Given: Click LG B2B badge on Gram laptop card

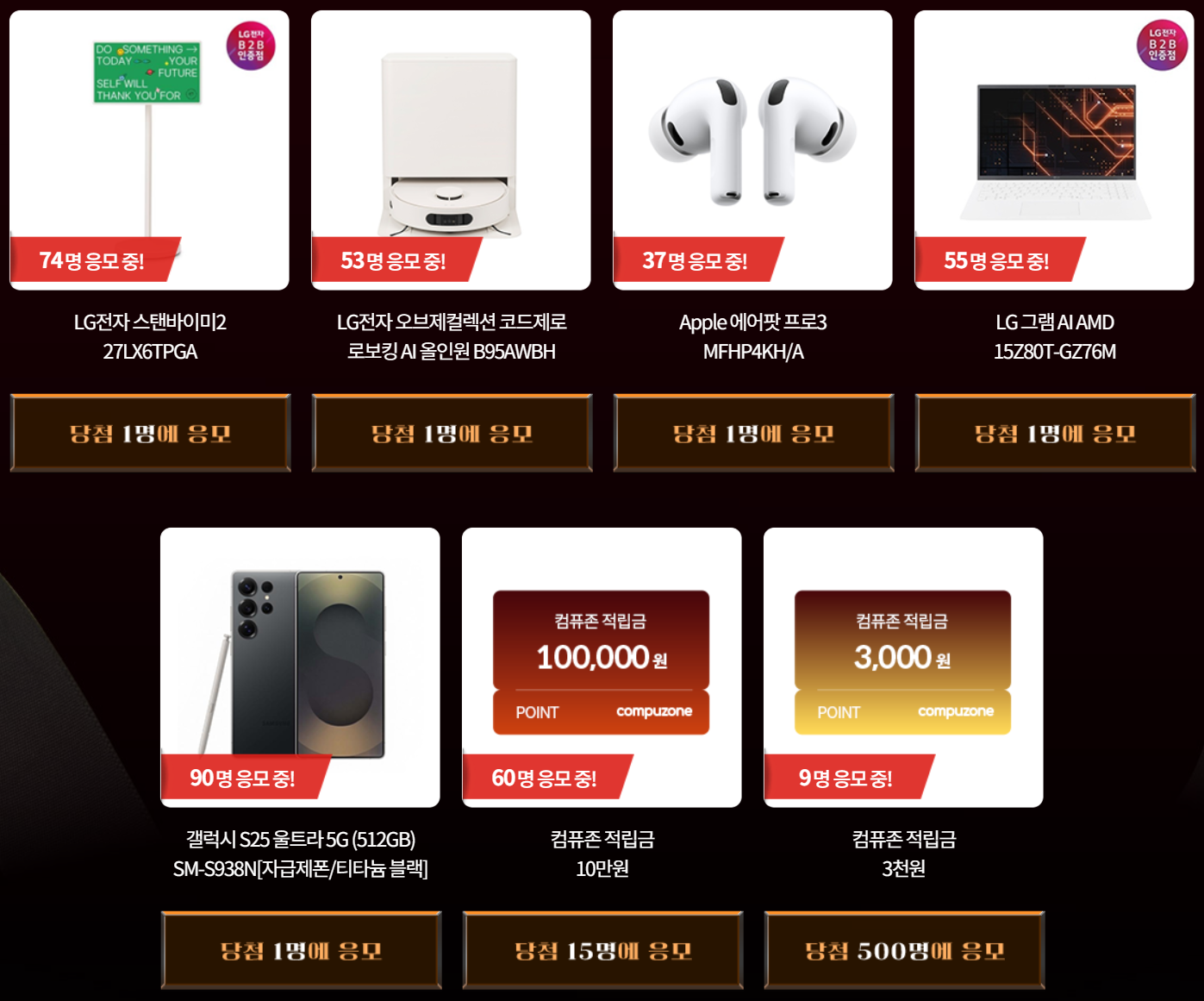Looking at the screenshot, I should point(1162,46).
